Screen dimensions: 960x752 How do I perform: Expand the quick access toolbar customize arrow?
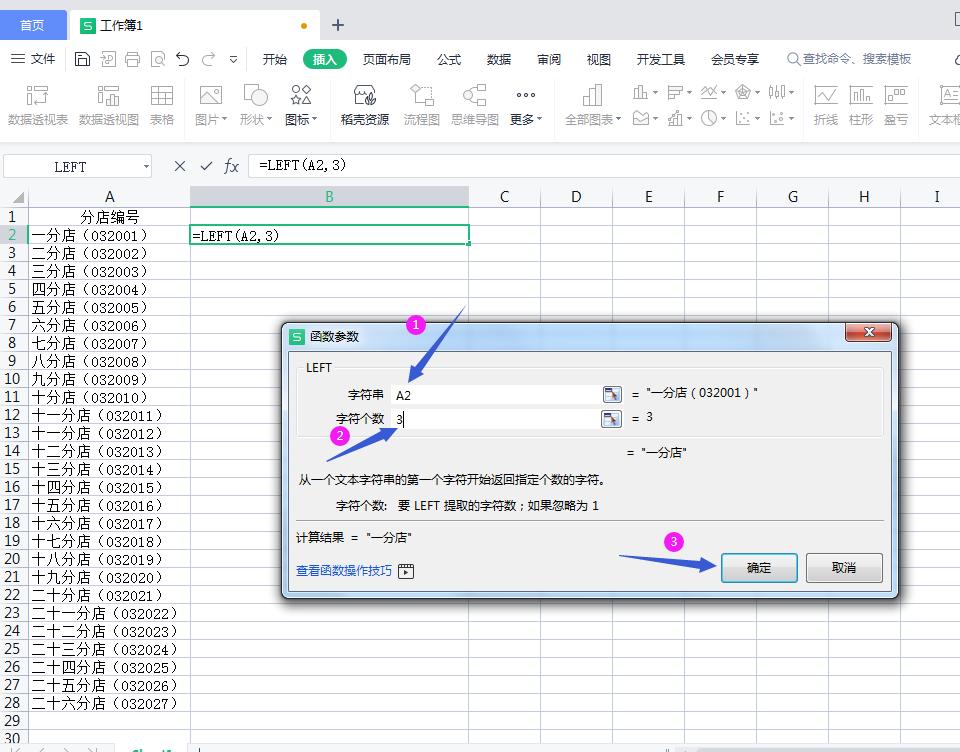233,59
